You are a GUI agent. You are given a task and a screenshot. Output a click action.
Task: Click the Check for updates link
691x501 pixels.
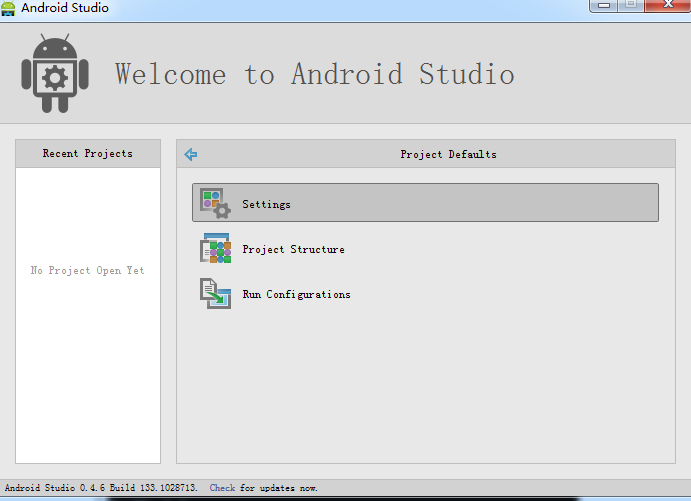coord(222,488)
